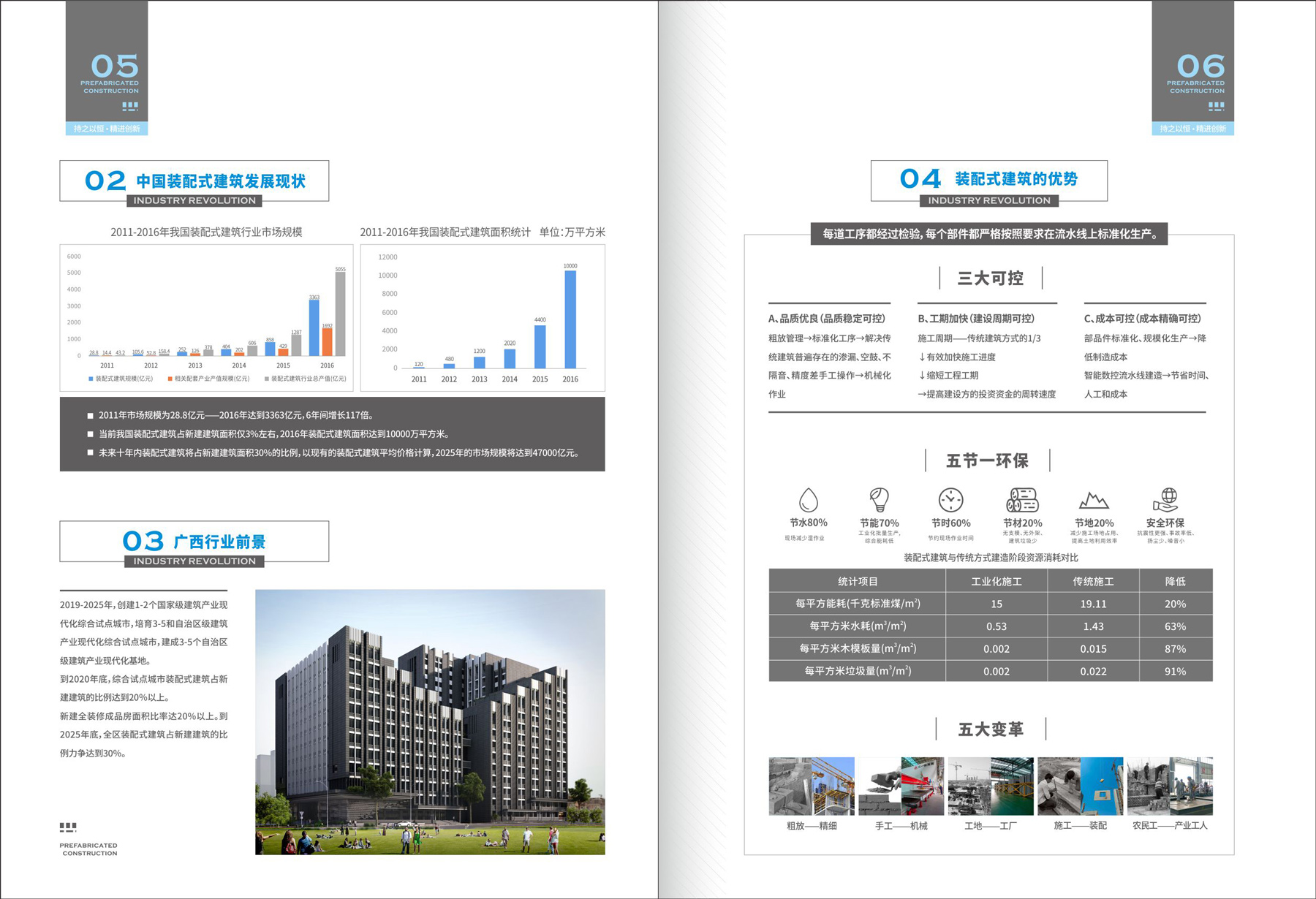Click the three-square logo above bottom-left PREFABRICATED CONSTRUCTION
The height and width of the screenshot is (899, 1316).
[68, 827]
